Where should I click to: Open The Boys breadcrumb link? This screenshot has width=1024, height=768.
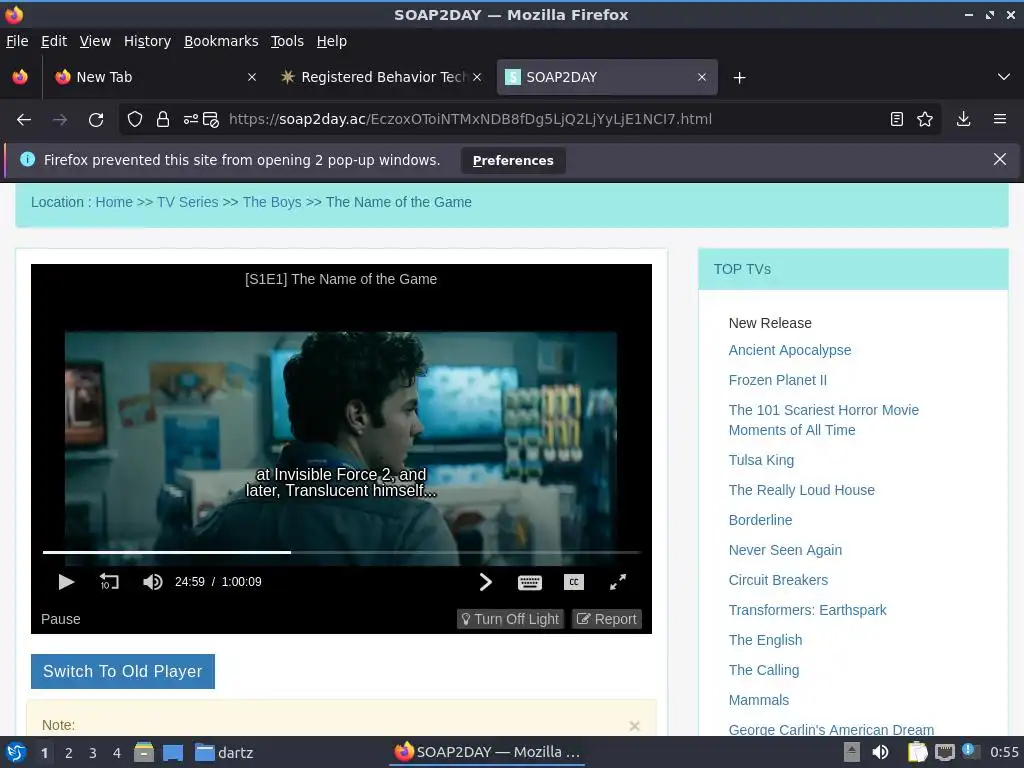[272, 202]
